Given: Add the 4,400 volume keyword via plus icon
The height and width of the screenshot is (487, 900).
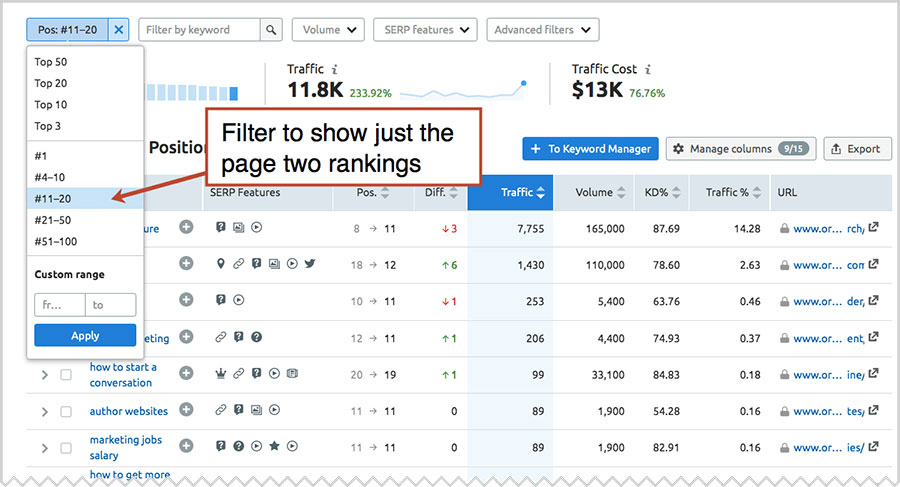Looking at the screenshot, I should [186, 337].
